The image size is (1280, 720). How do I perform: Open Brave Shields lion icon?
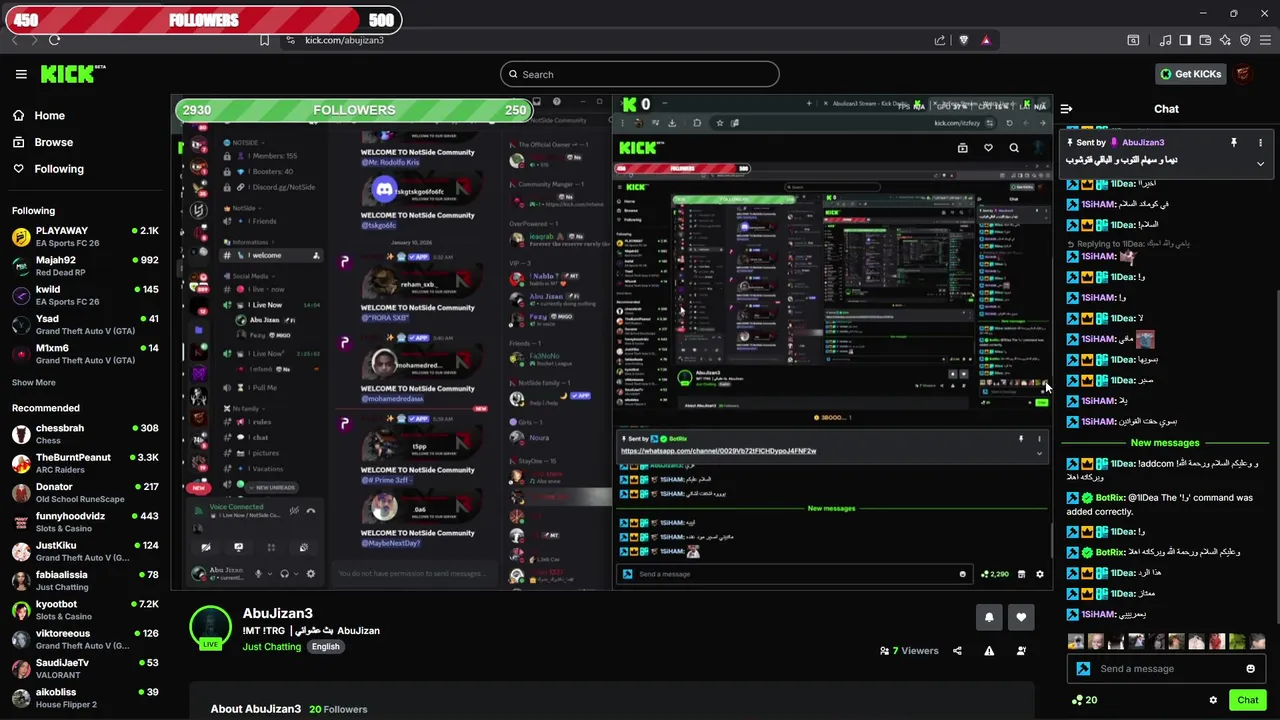coord(963,40)
